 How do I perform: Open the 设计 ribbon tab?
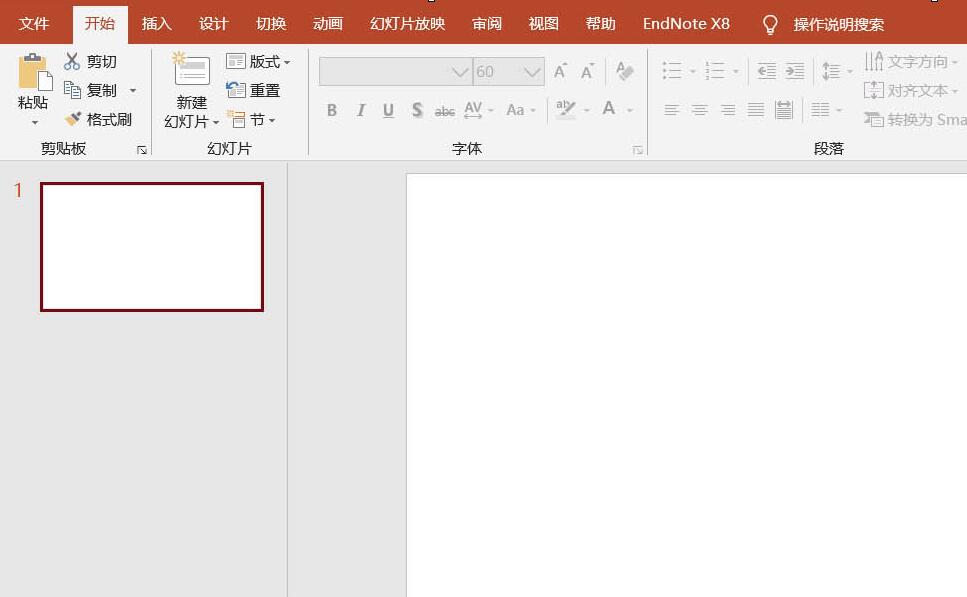tap(212, 23)
